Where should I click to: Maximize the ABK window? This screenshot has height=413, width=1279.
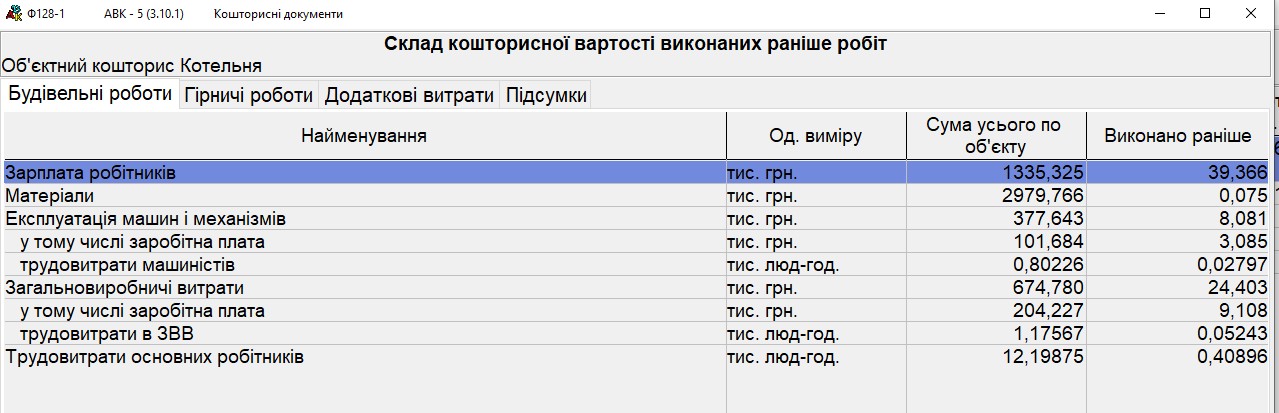(1205, 13)
